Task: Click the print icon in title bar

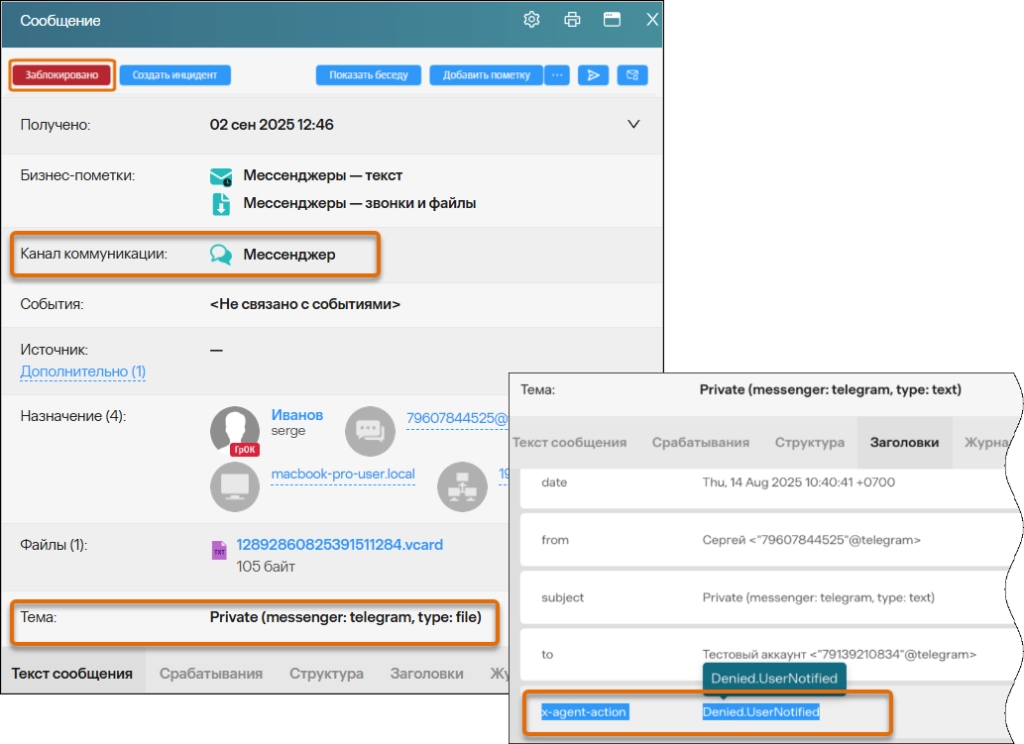Action: (x=572, y=20)
